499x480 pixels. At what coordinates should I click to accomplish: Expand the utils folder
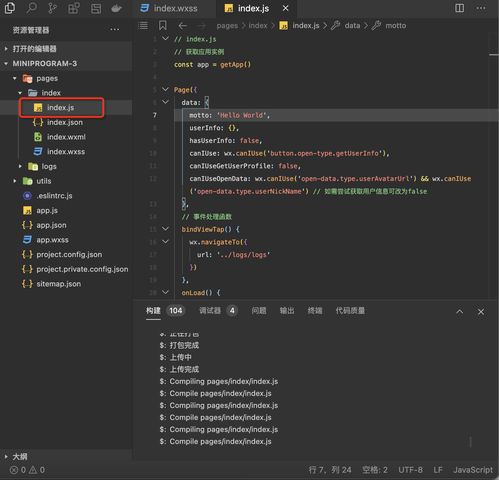pyautogui.click(x=15, y=181)
